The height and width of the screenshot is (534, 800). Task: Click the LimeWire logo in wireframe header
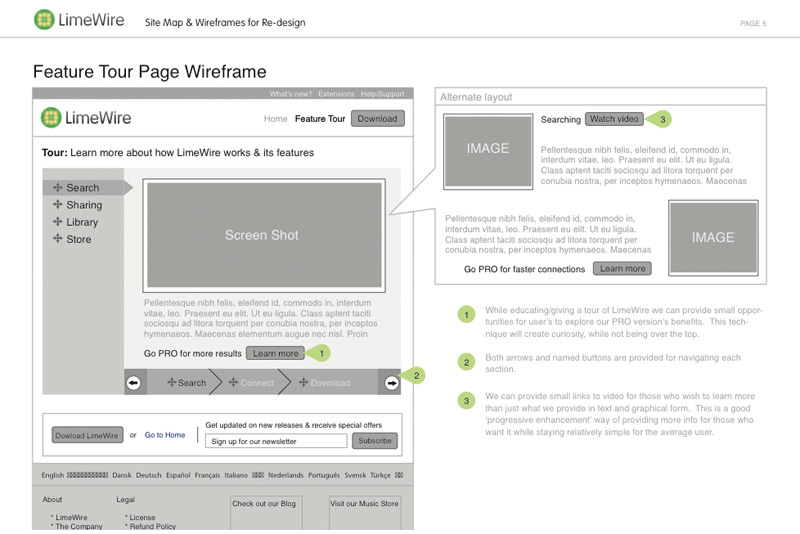86,119
